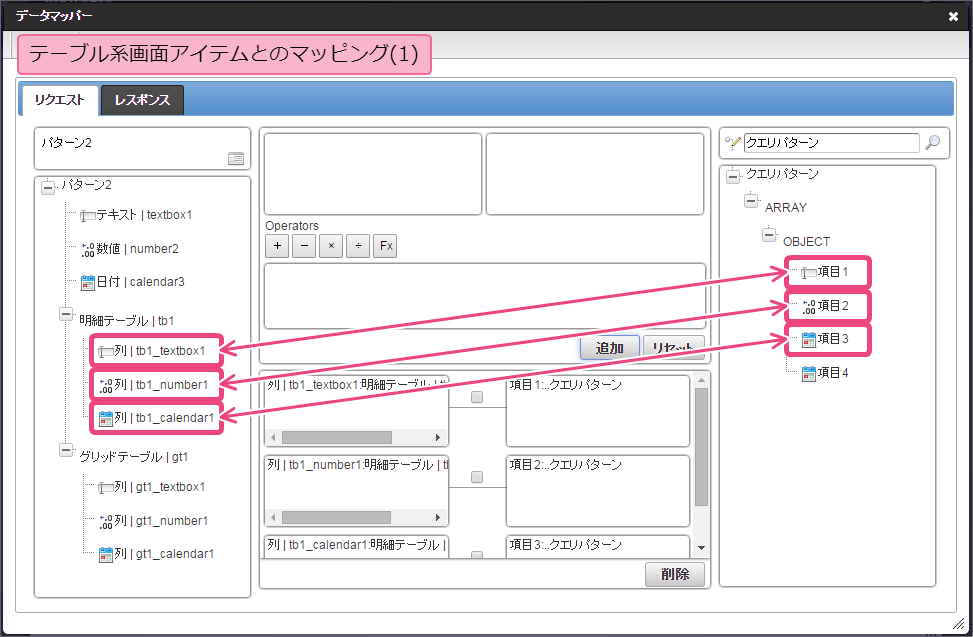Viewport: 973px width, 637px height.
Task: Click the gt1_calendar1 calendar icon
Action: coord(106,555)
